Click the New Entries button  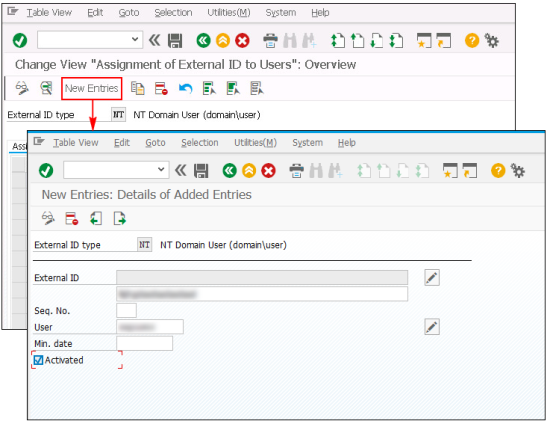(x=92, y=88)
